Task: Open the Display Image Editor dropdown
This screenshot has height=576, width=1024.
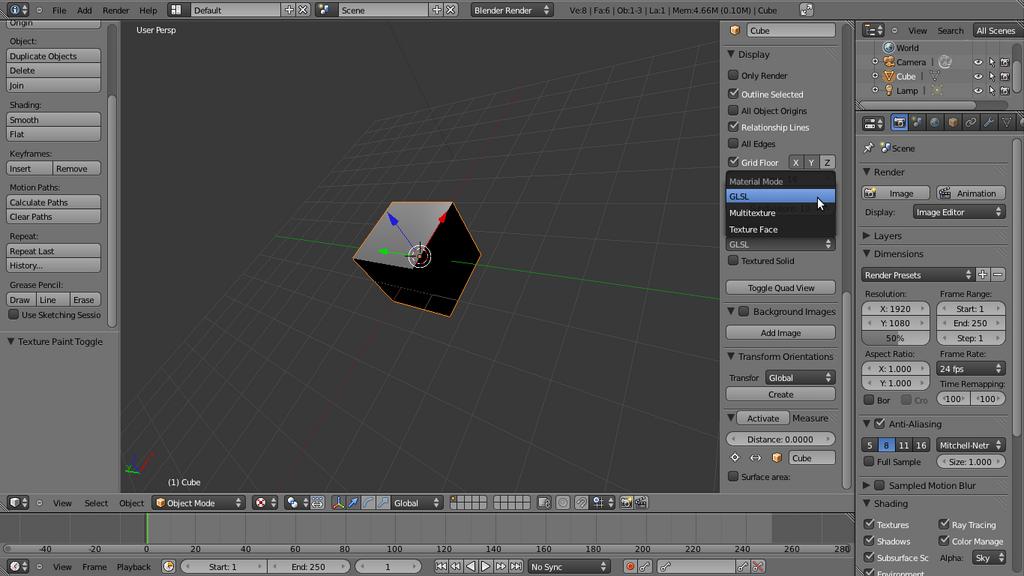Action: click(x=959, y=212)
